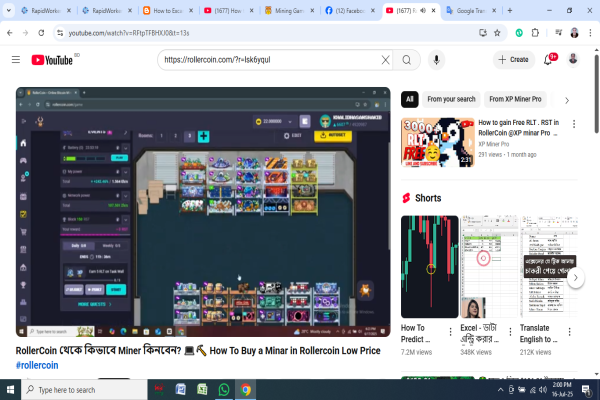Open the Windows notification center
The width and height of the screenshot is (600, 400).
586,390
